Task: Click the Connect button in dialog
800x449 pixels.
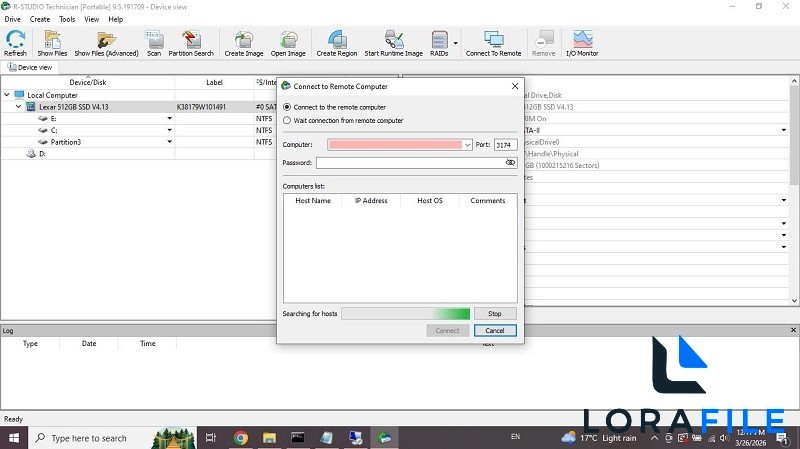Action: tap(447, 331)
